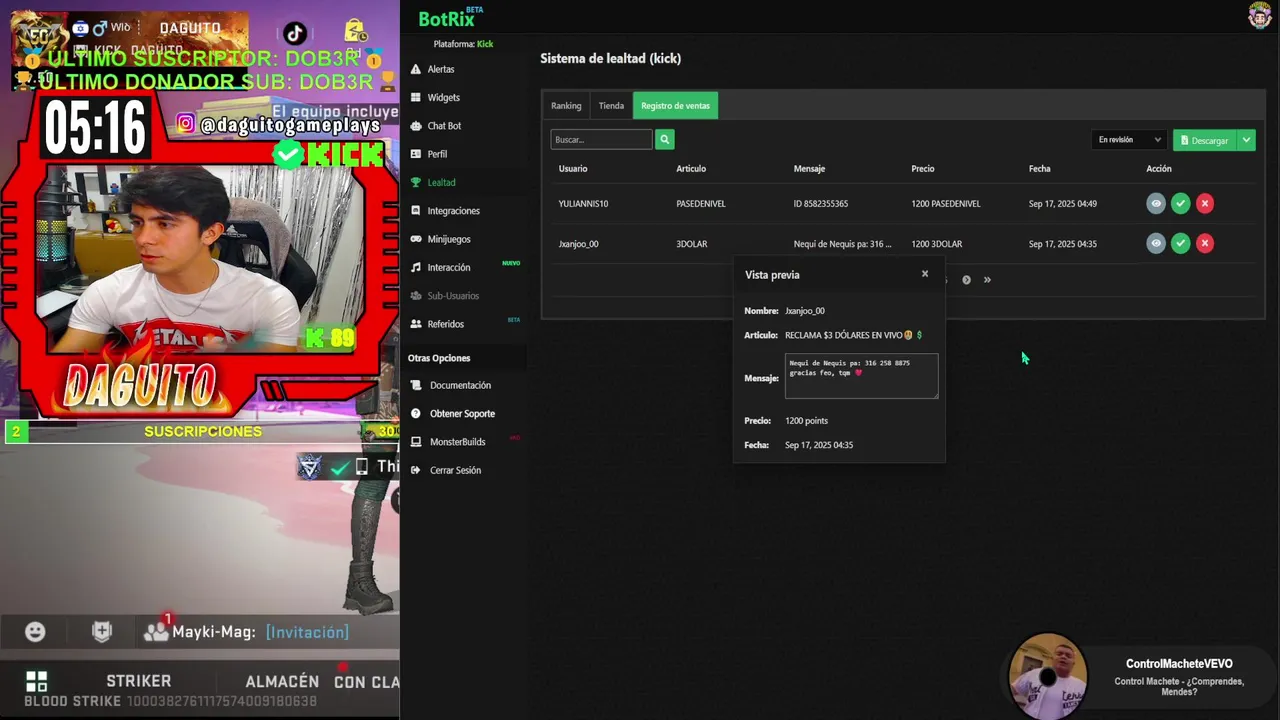The image size is (1280, 720).
Task: Open Referidos section
Action: tap(445, 324)
